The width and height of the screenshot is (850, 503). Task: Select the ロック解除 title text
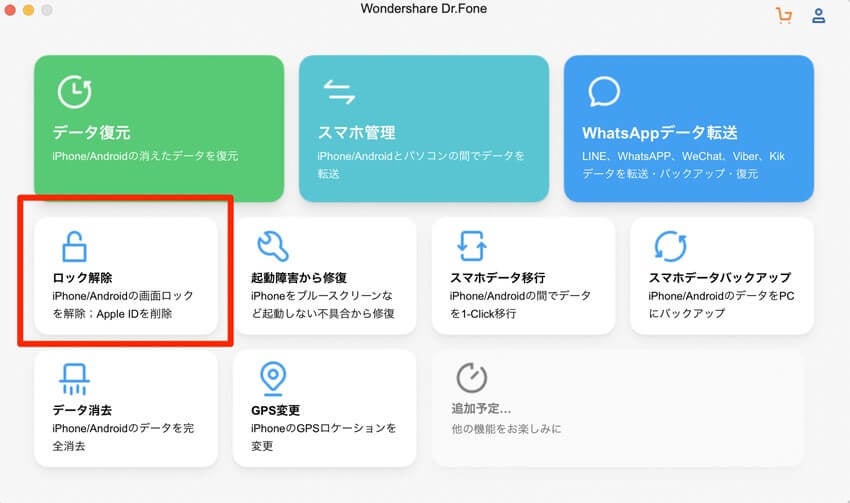82,278
